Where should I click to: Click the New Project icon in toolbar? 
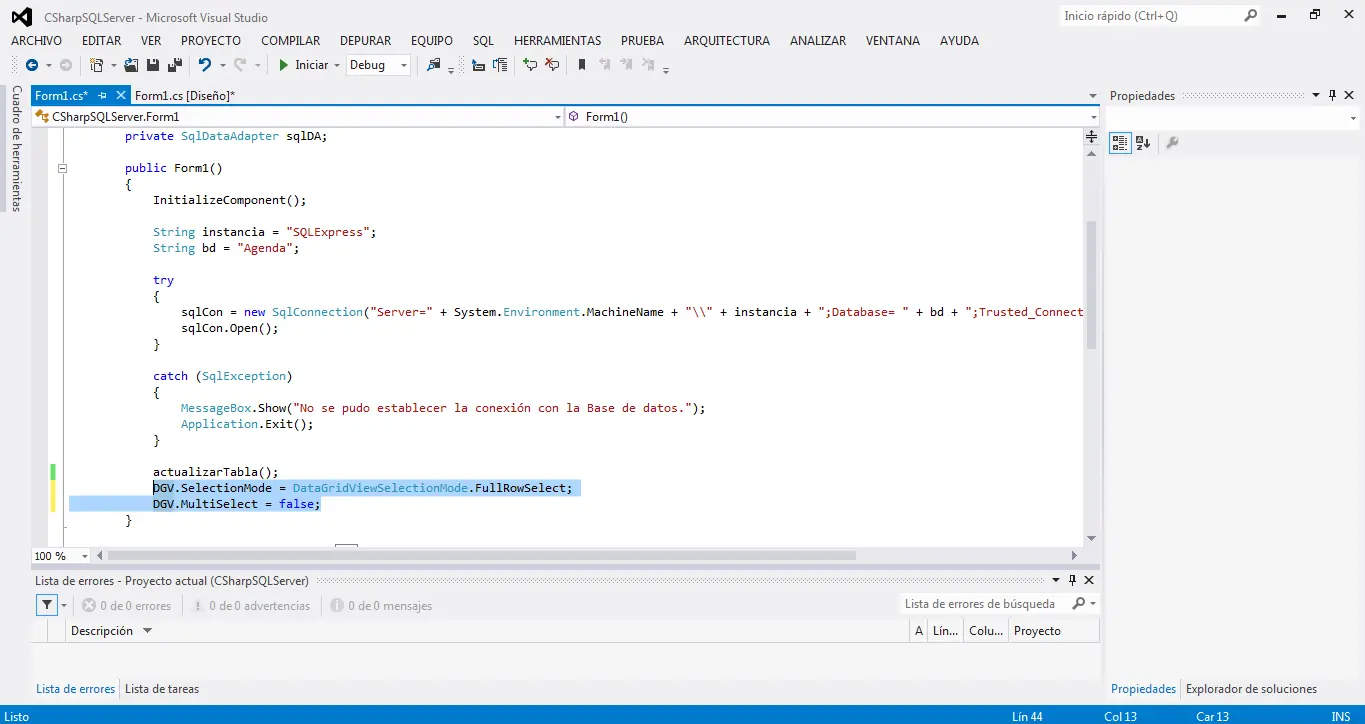click(97, 65)
